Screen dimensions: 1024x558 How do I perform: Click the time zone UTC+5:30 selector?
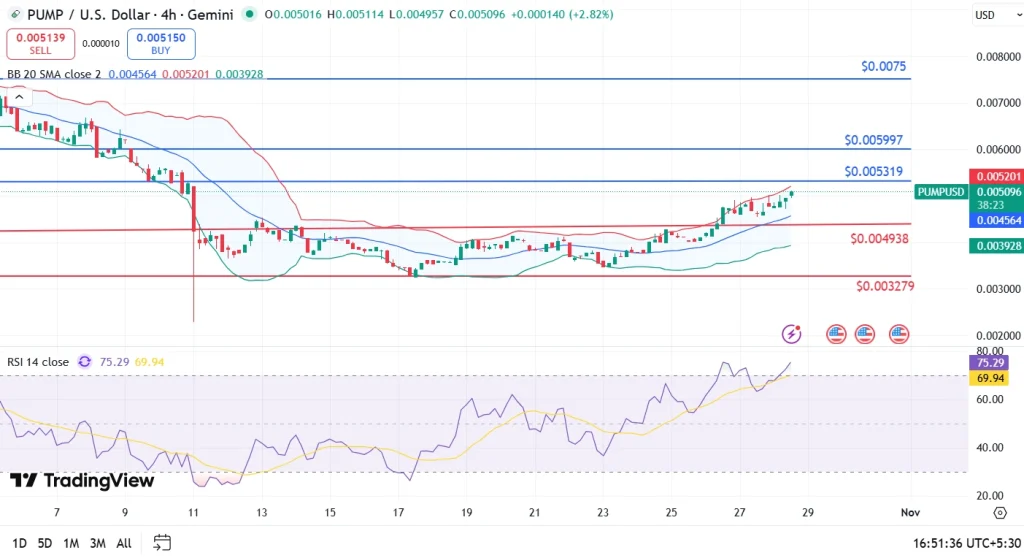pos(962,542)
